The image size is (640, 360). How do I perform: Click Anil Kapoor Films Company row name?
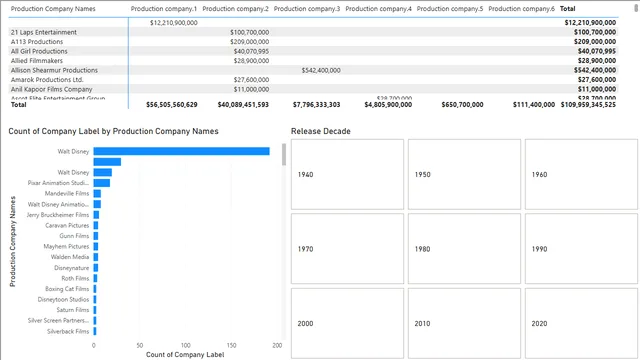coord(51,89)
